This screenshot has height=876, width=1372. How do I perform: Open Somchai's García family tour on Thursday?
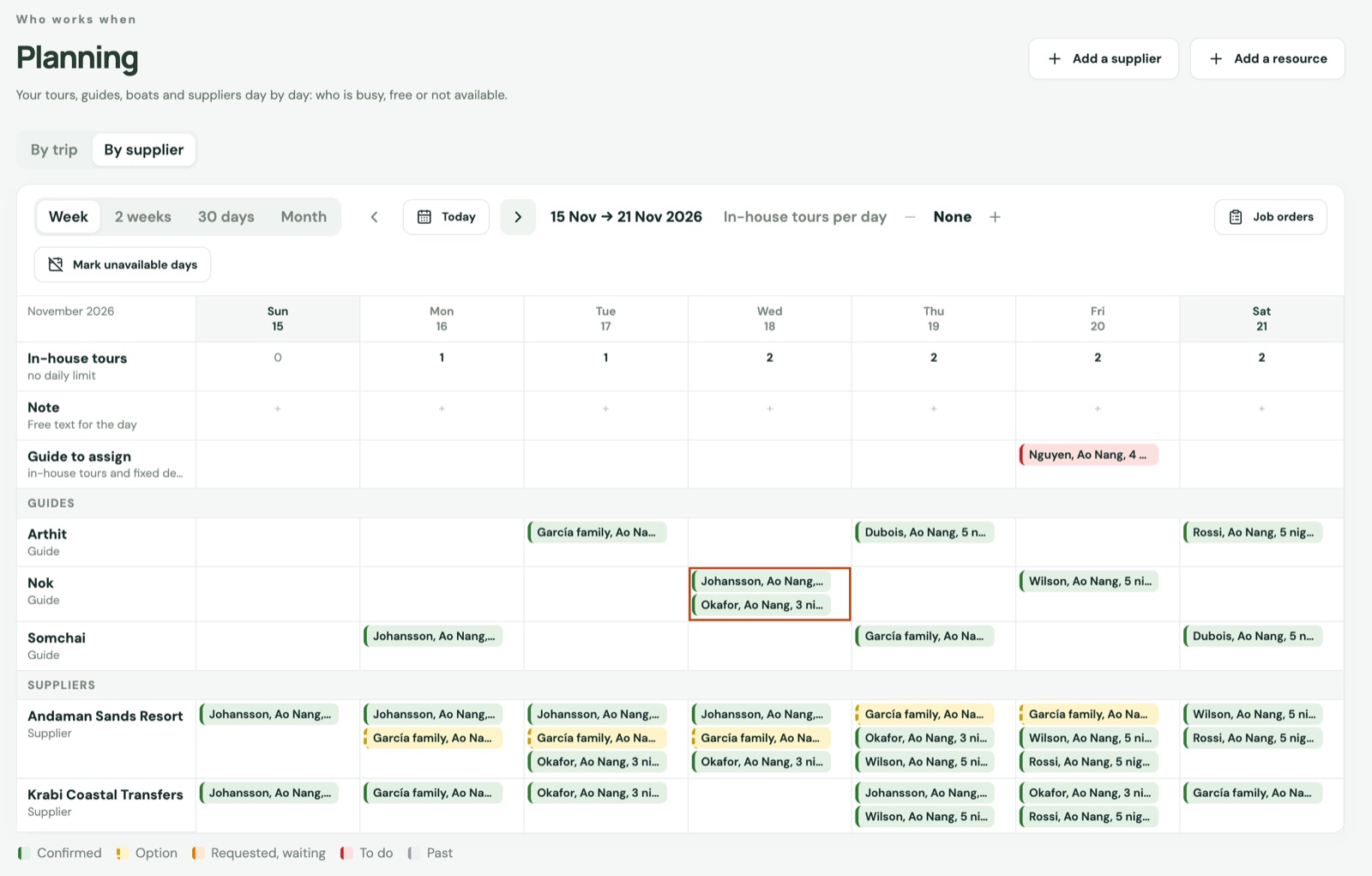coord(925,636)
